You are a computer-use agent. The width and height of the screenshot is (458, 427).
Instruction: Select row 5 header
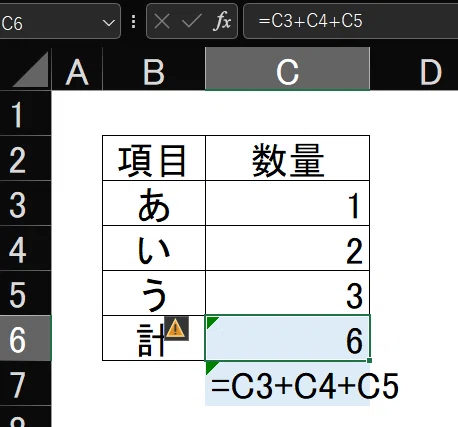pyautogui.click(x=25, y=293)
